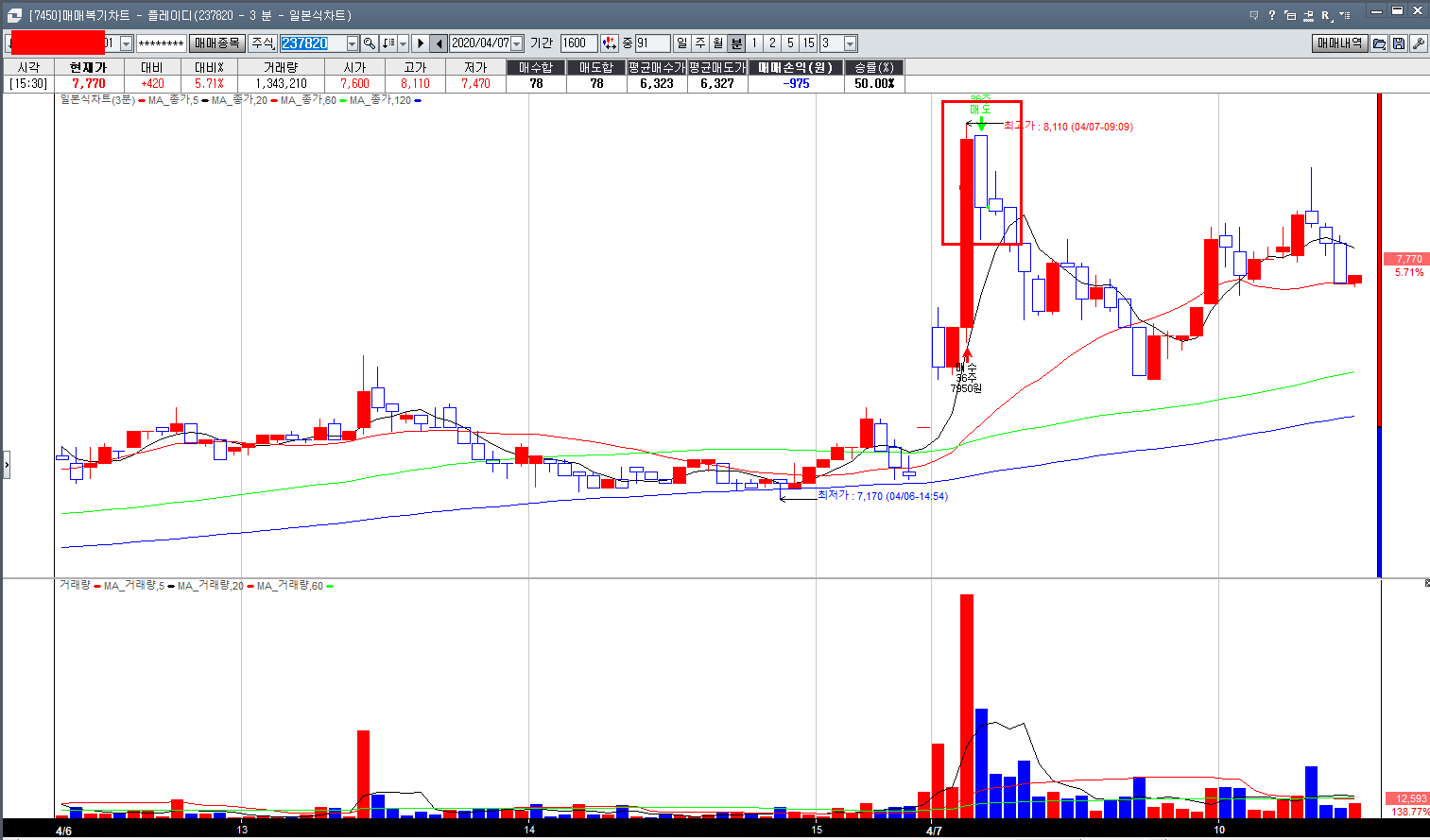Click the 매매종목 button
Viewport: 1430px width, 840px height.
(217, 43)
